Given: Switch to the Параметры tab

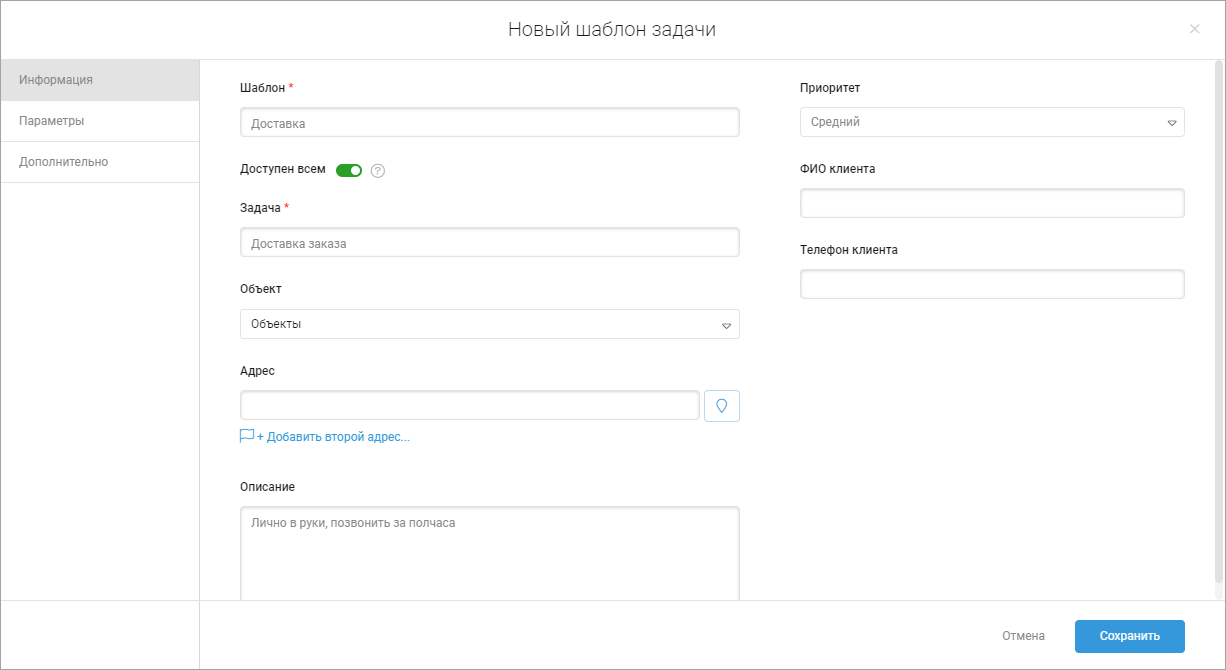Looking at the screenshot, I should pos(52,121).
